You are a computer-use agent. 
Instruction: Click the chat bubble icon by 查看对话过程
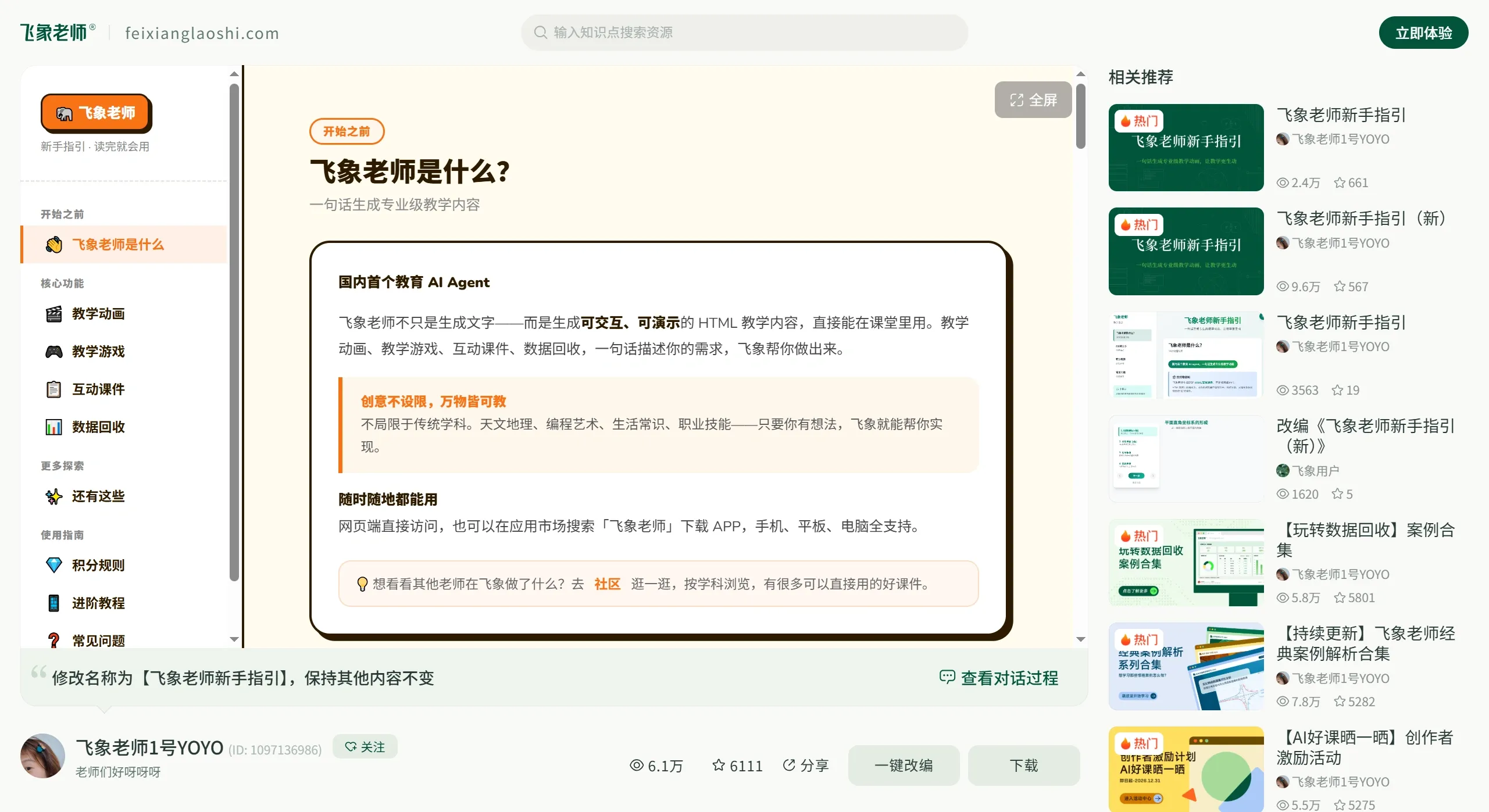point(947,677)
